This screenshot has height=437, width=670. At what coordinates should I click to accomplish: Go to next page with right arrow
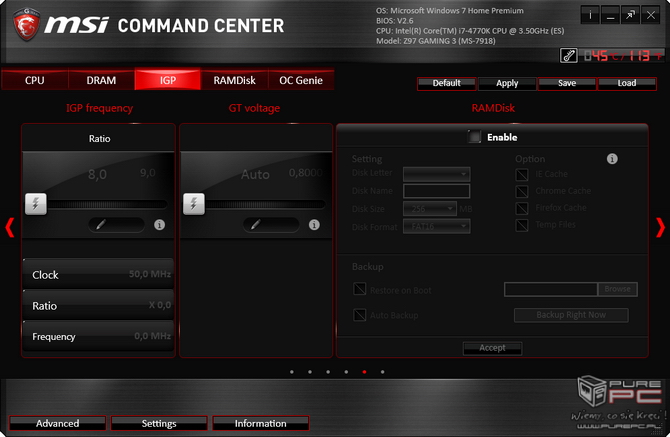tap(661, 227)
